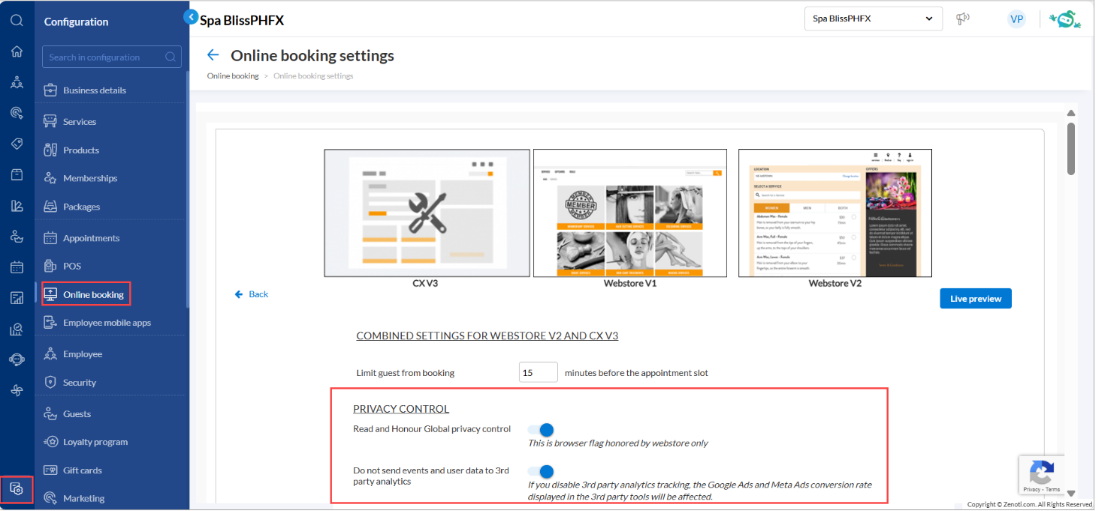
Task: Select the CX V3 template thumbnail
Action: coord(426,213)
